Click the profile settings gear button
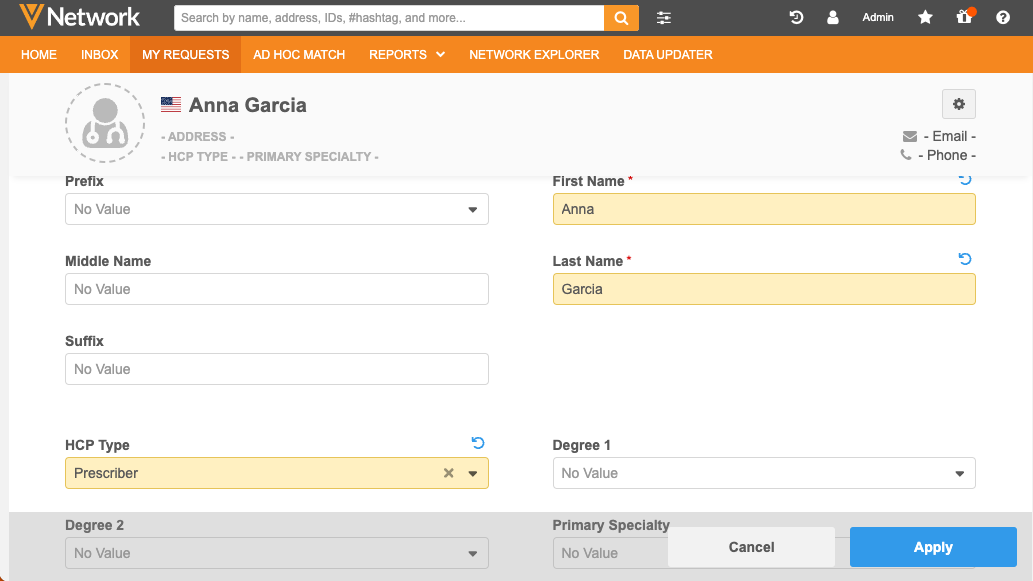 [958, 104]
